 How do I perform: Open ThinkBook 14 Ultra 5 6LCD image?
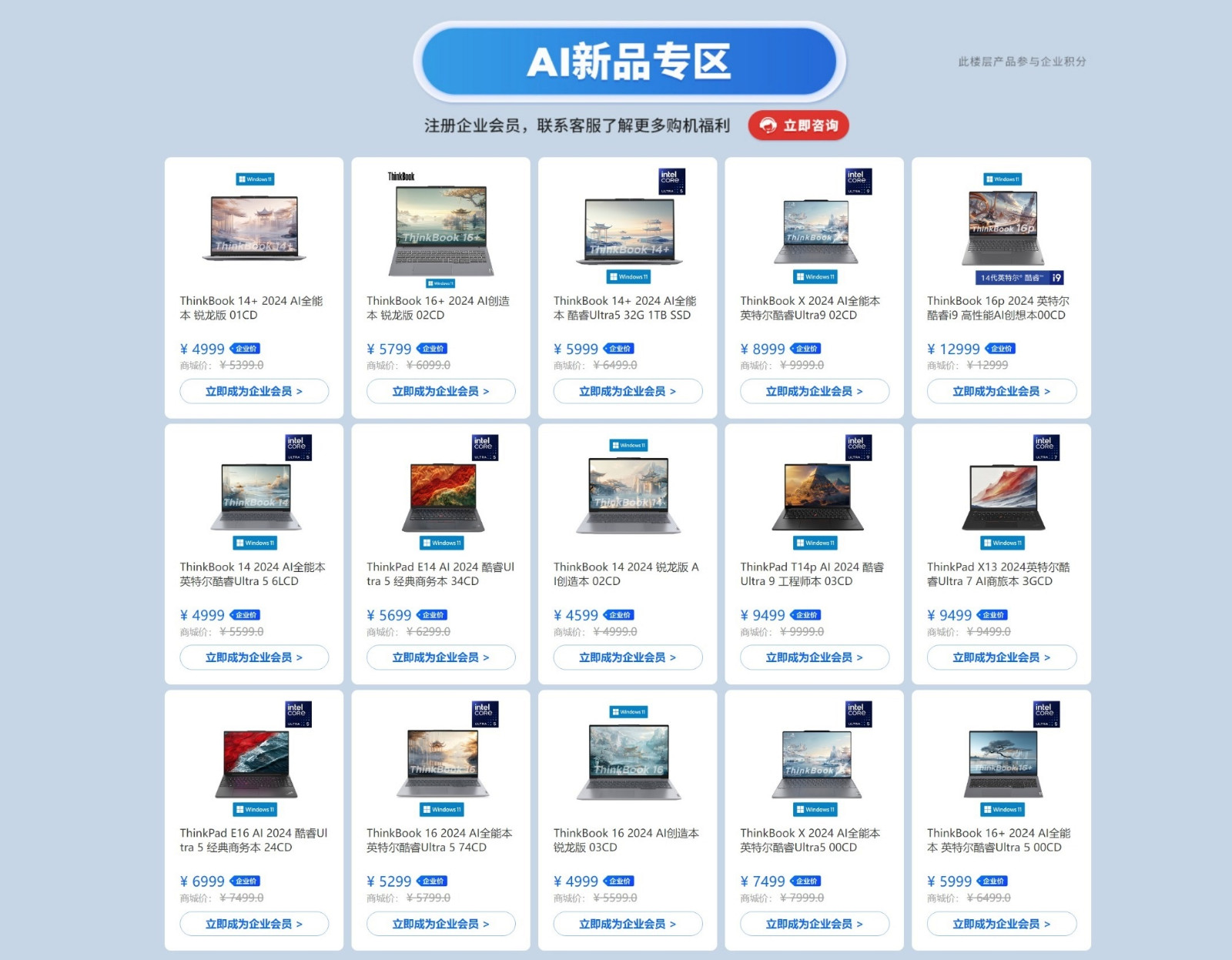pyautogui.click(x=256, y=497)
